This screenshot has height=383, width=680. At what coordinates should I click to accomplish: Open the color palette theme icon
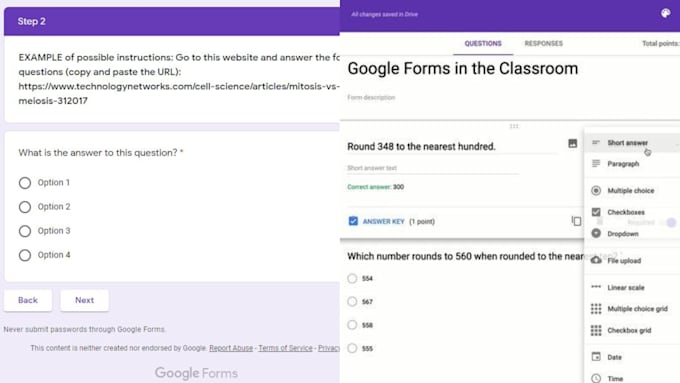(x=665, y=13)
